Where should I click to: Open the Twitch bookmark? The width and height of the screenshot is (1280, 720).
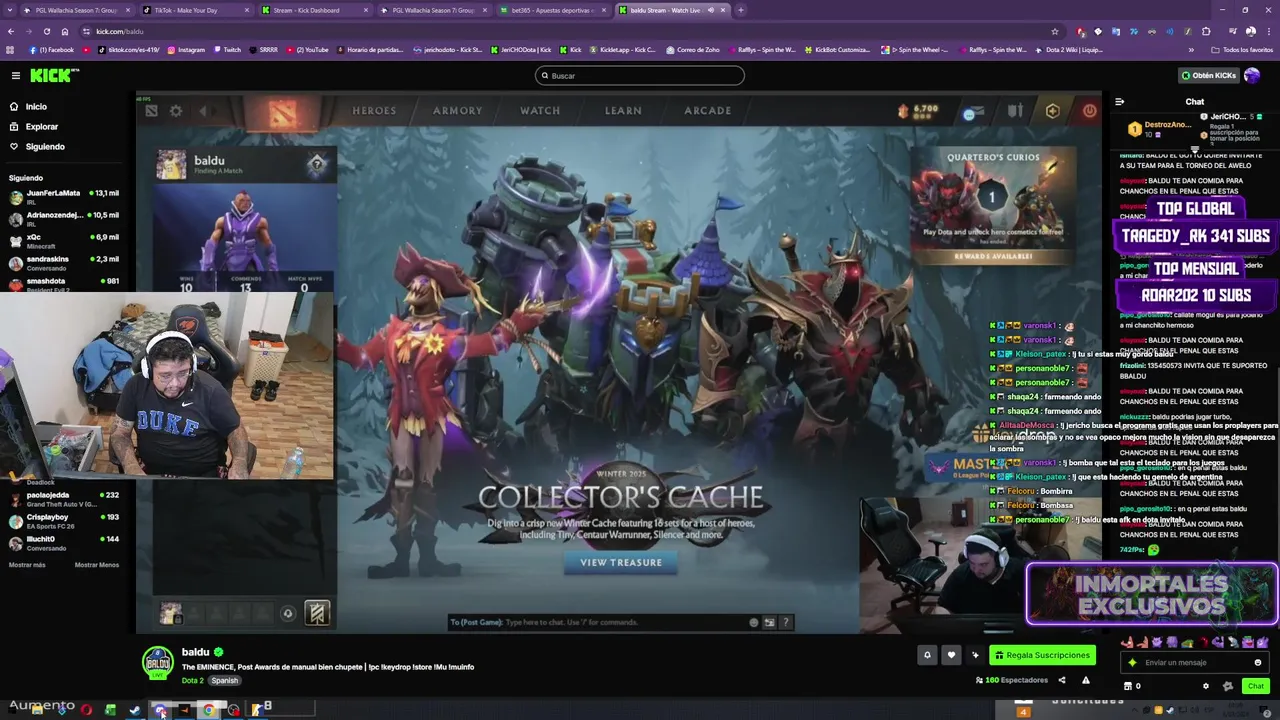pyautogui.click(x=227, y=49)
